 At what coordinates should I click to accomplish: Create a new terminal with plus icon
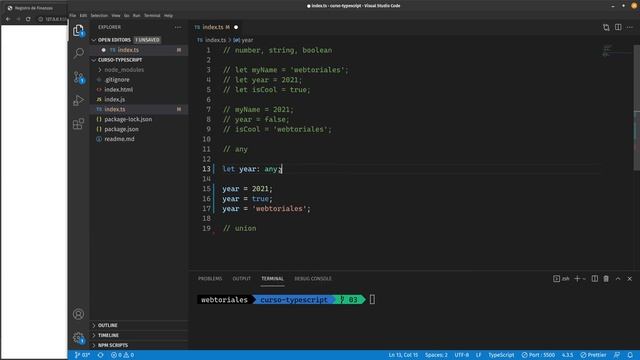point(577,278)
